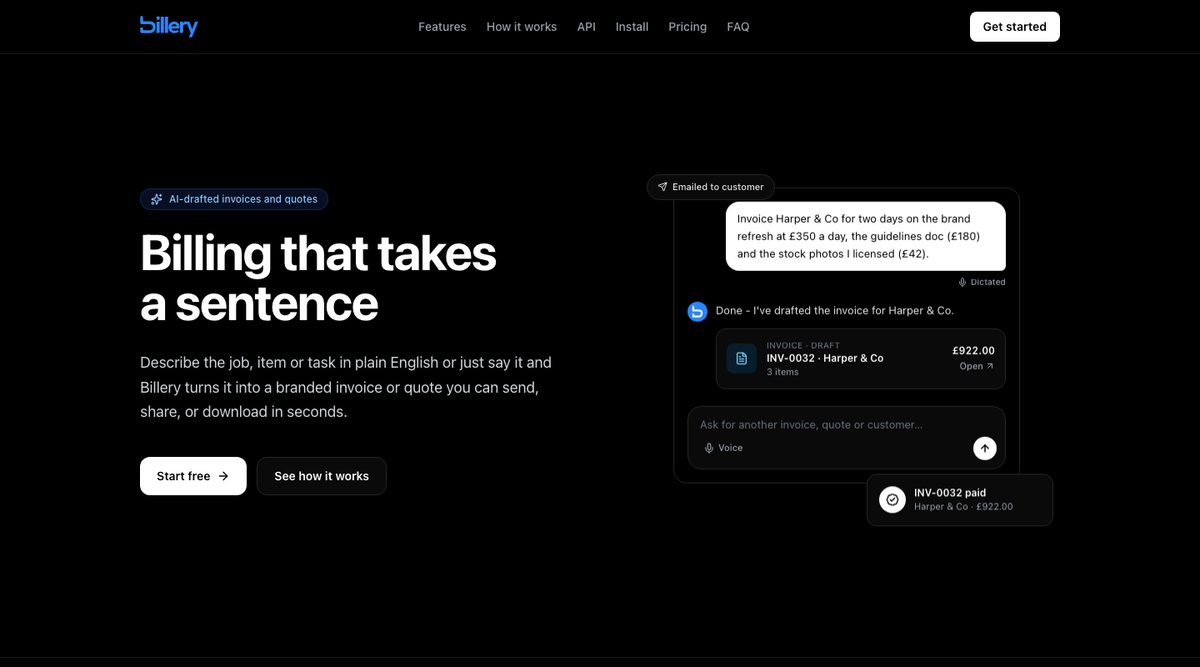
Task: Click the Billery logo
Action: [x=169, y=26]
